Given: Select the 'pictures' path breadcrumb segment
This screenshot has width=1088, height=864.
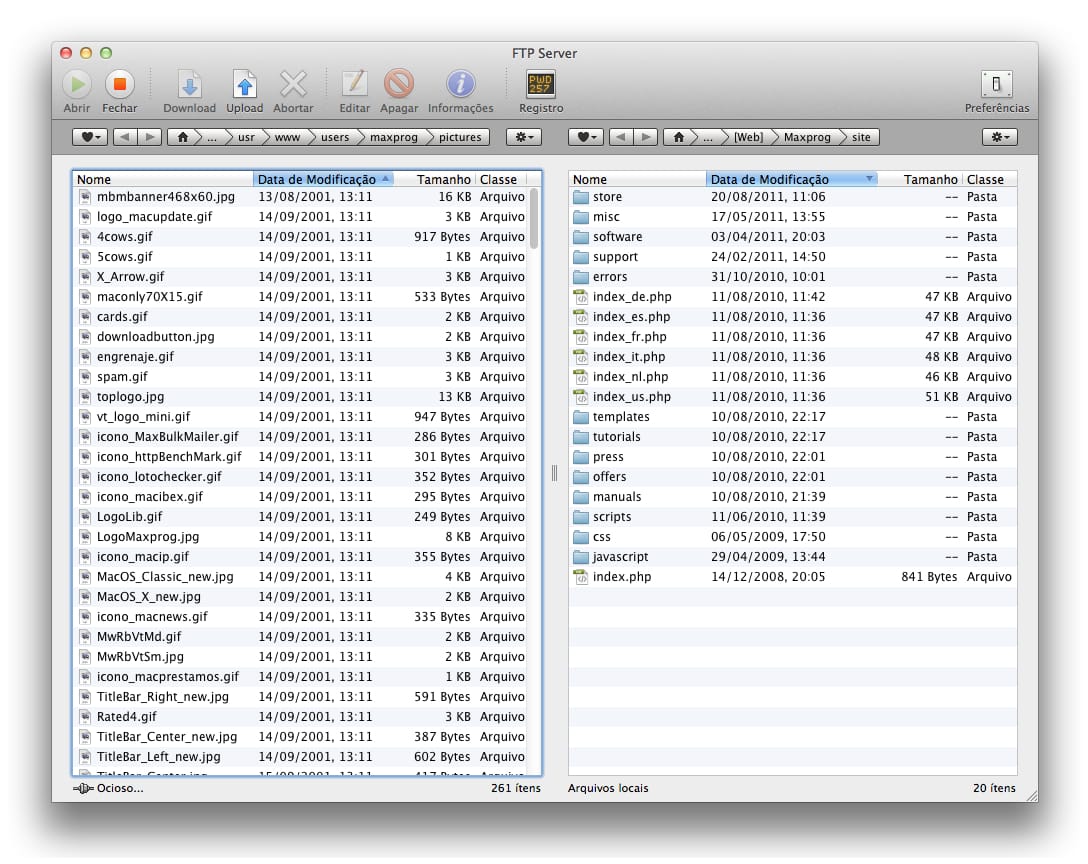Looking at the screenshot, I should coord(459,137).
